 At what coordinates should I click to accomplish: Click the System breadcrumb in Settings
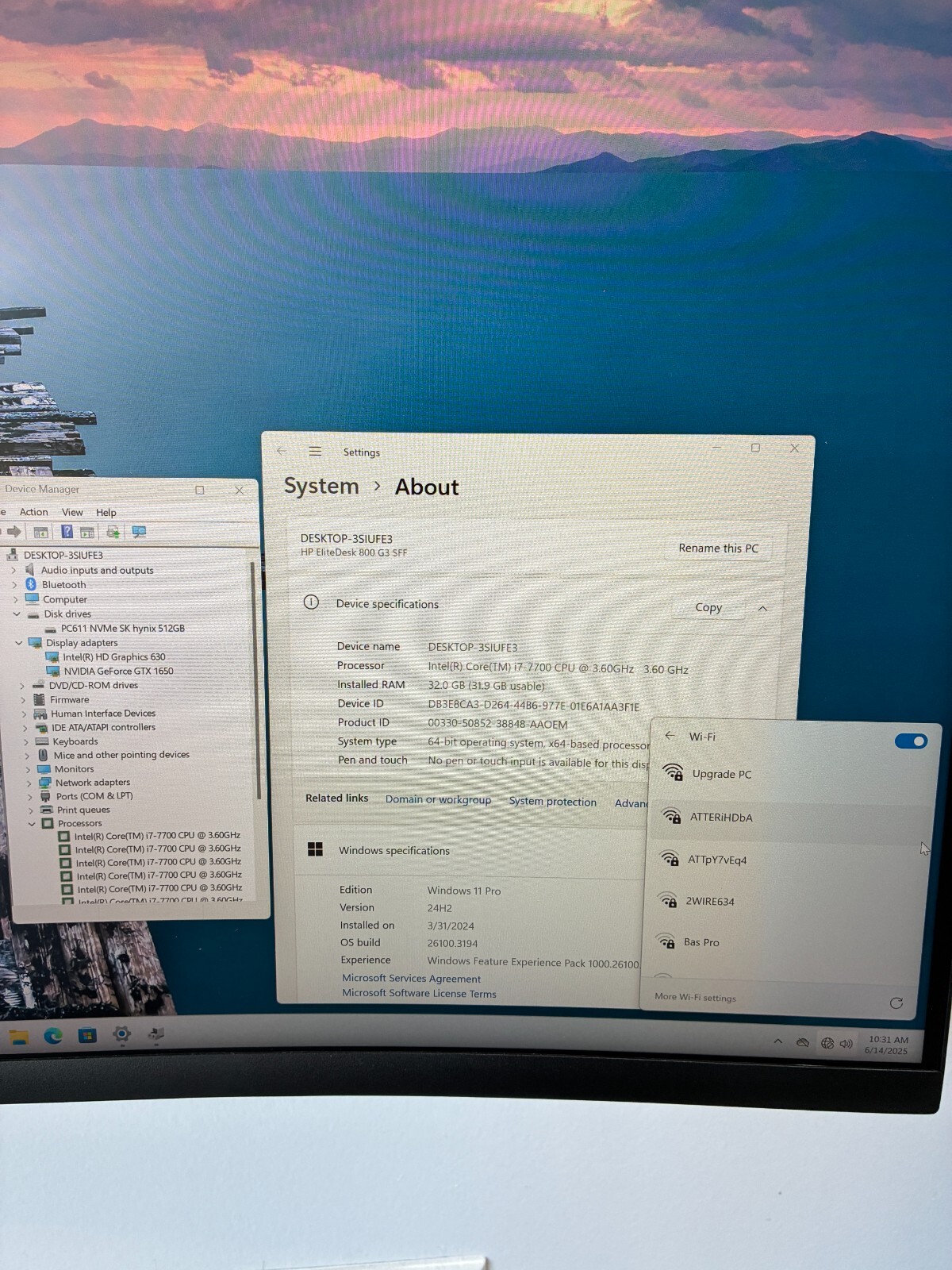(321, 486)
